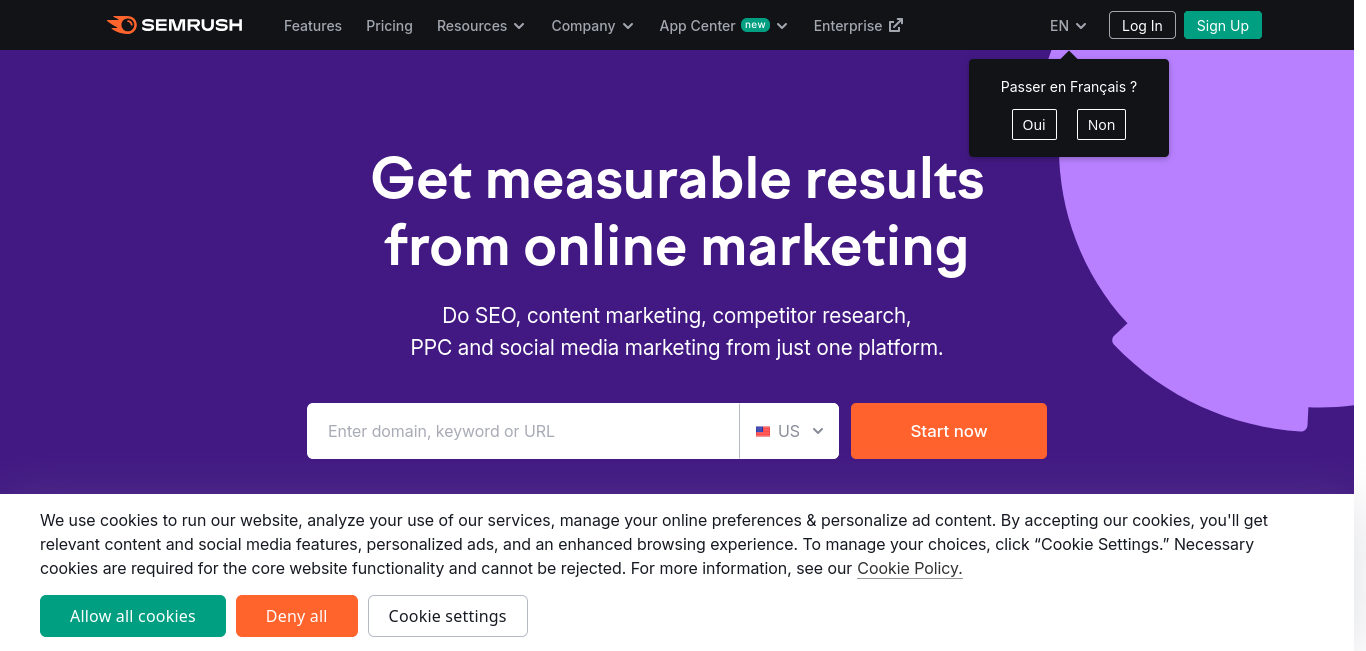Allow all cookies
The image size is (1366, 651).
[133, 616]
